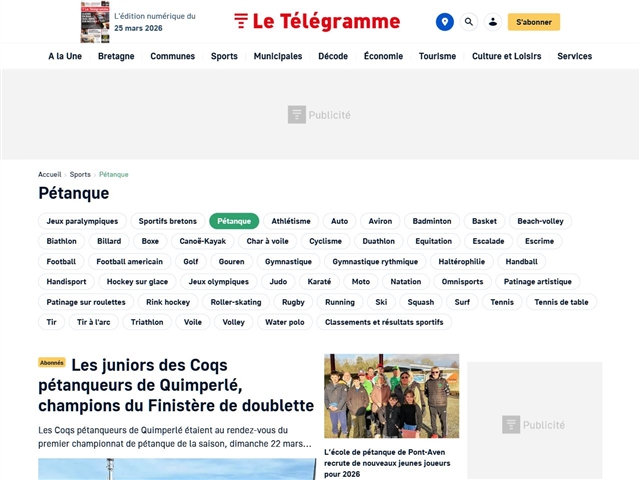Go to Sports in the breadcrumb
Screen dimensions: 640x480
(80, 174)
